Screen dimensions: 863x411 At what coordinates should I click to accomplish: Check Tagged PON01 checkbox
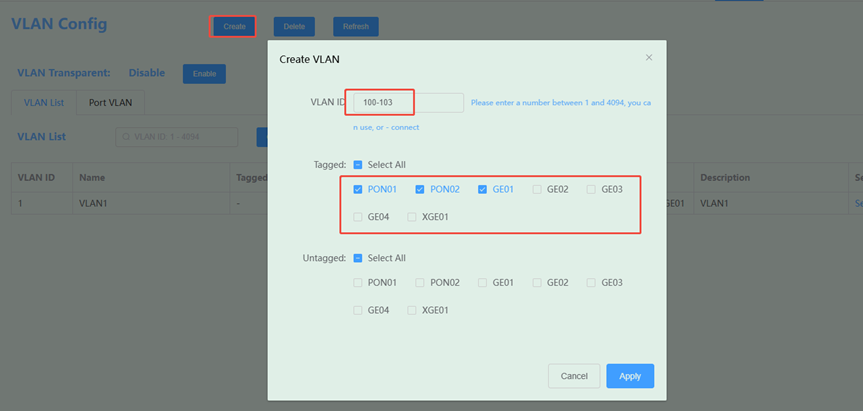[358, 189]
